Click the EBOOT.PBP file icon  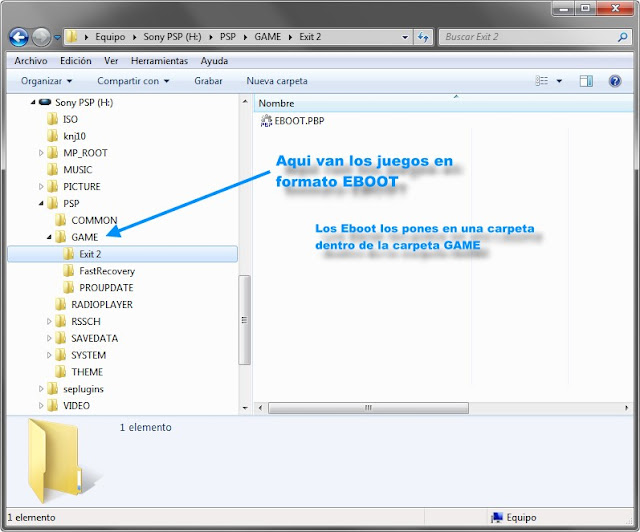coord(266,121)
